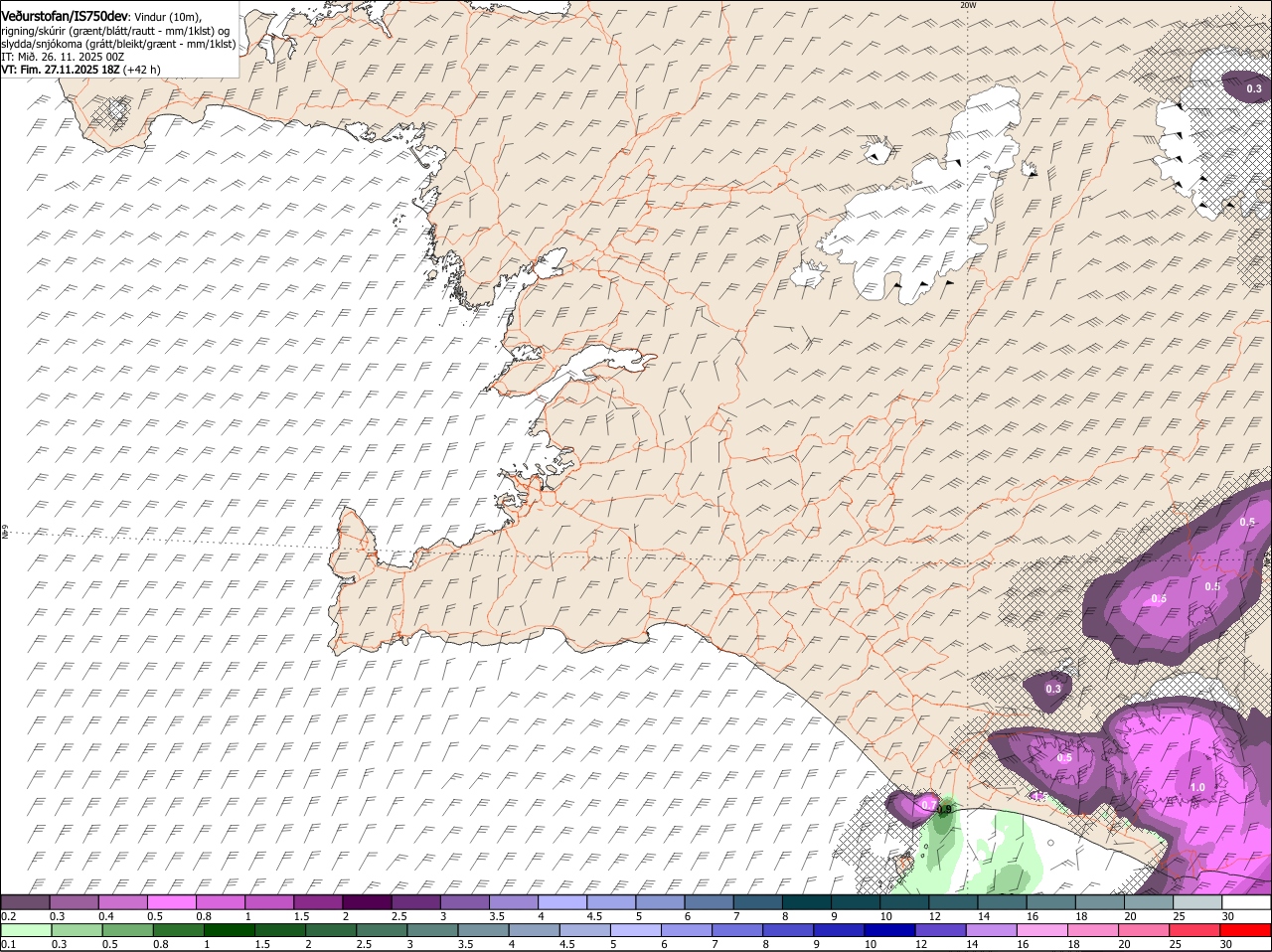
Task: Click the Veðurstofan/IS750dev title text
Action: [65, 15]
